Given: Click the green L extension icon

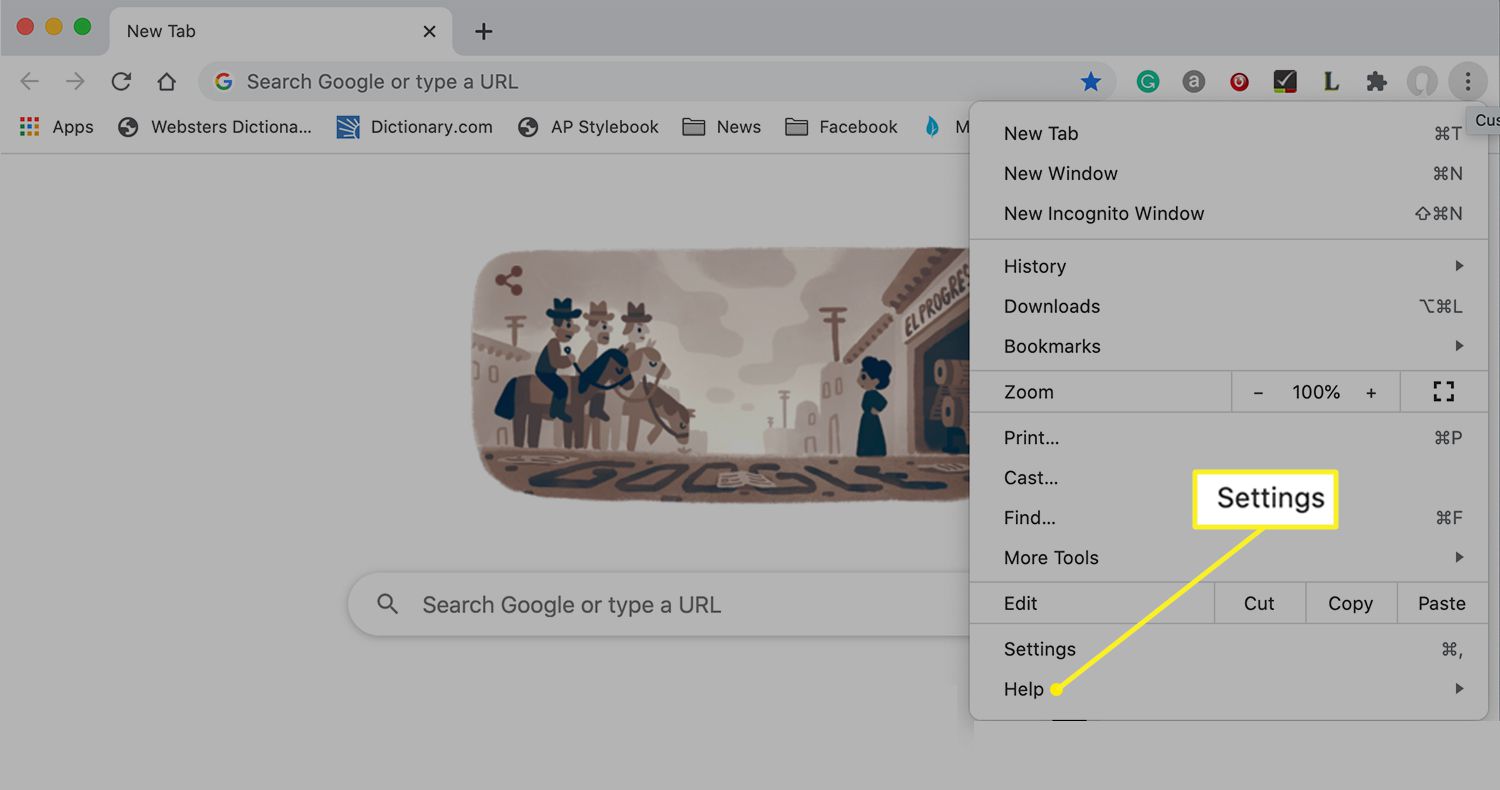Looking at the screenshot, I should pyautogui.click(x=1331, y=82).
